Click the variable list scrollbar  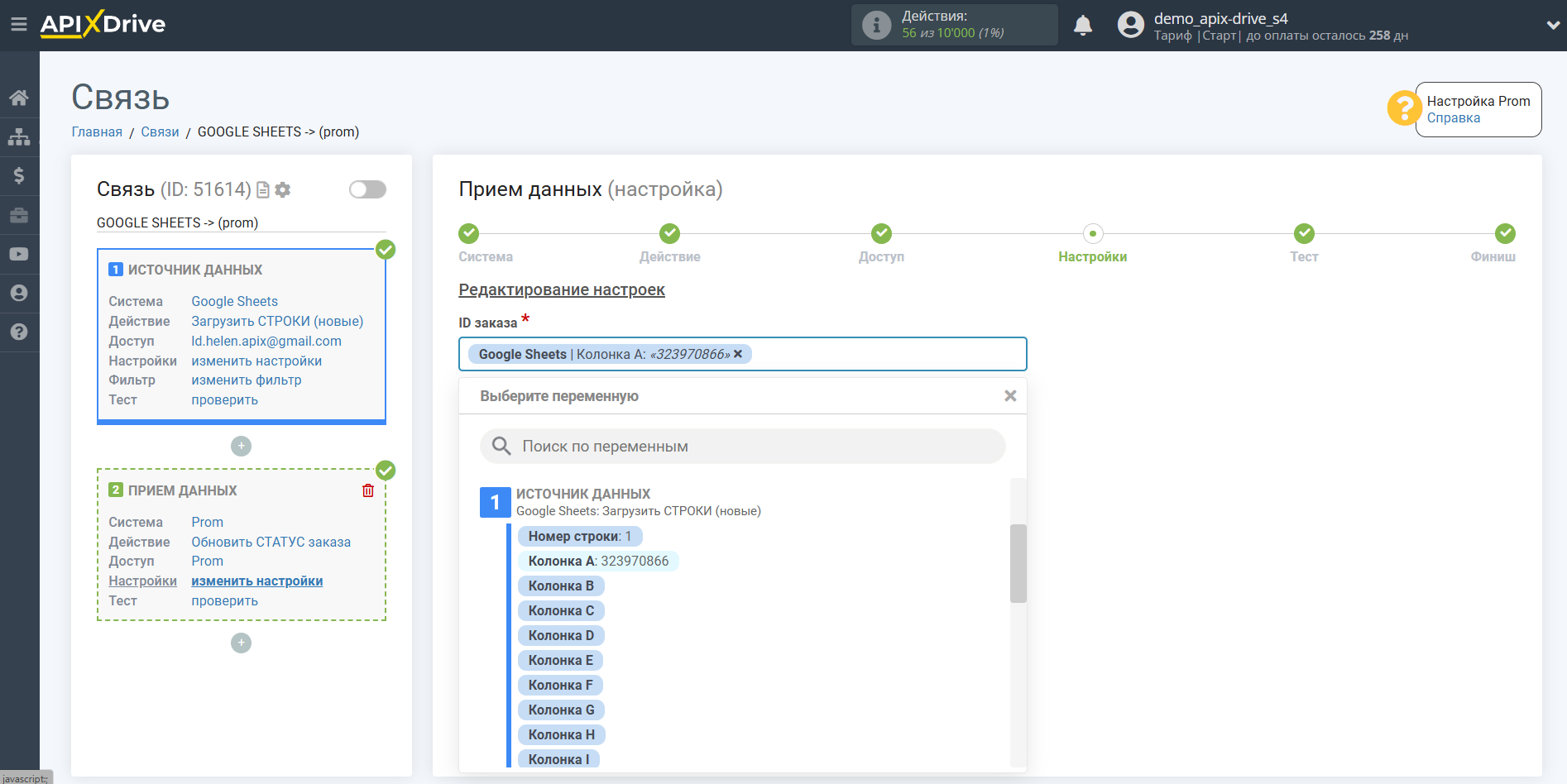tap(1018, 563)
